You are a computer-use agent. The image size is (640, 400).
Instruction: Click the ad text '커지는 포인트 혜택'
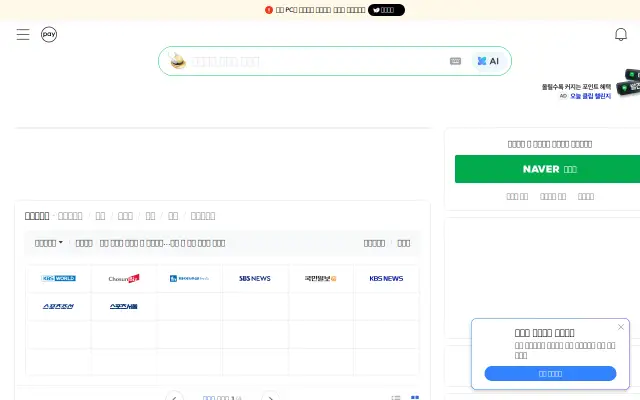click(x=588, y=87)
